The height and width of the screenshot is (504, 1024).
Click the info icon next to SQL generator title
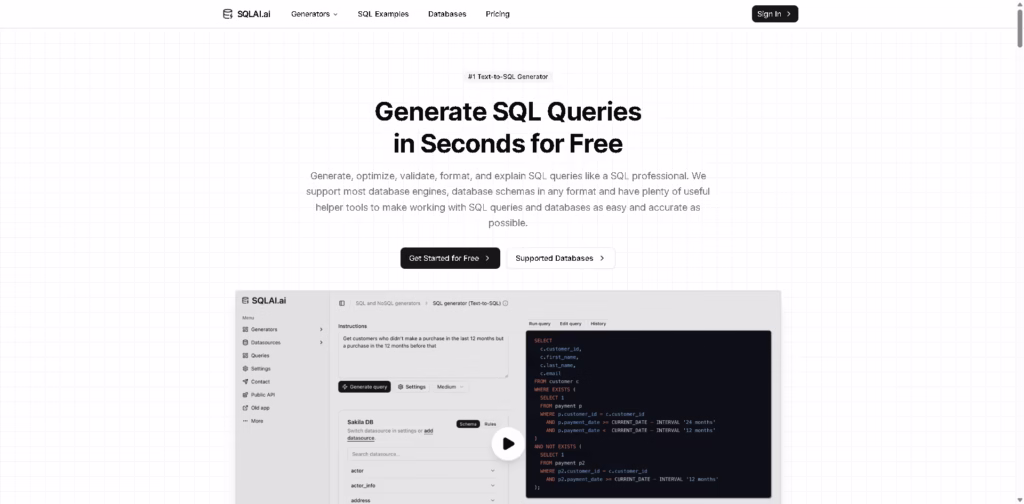505,302
